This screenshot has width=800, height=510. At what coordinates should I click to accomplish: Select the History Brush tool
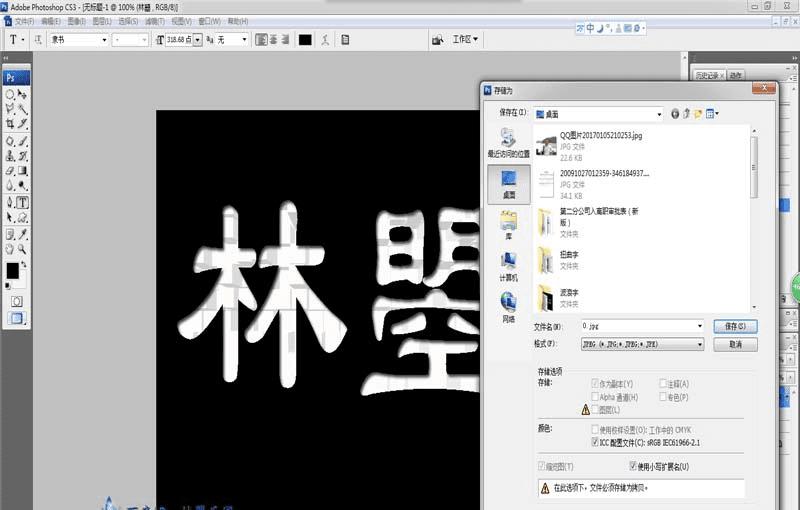pyautogui.click(x=22, y=156)
